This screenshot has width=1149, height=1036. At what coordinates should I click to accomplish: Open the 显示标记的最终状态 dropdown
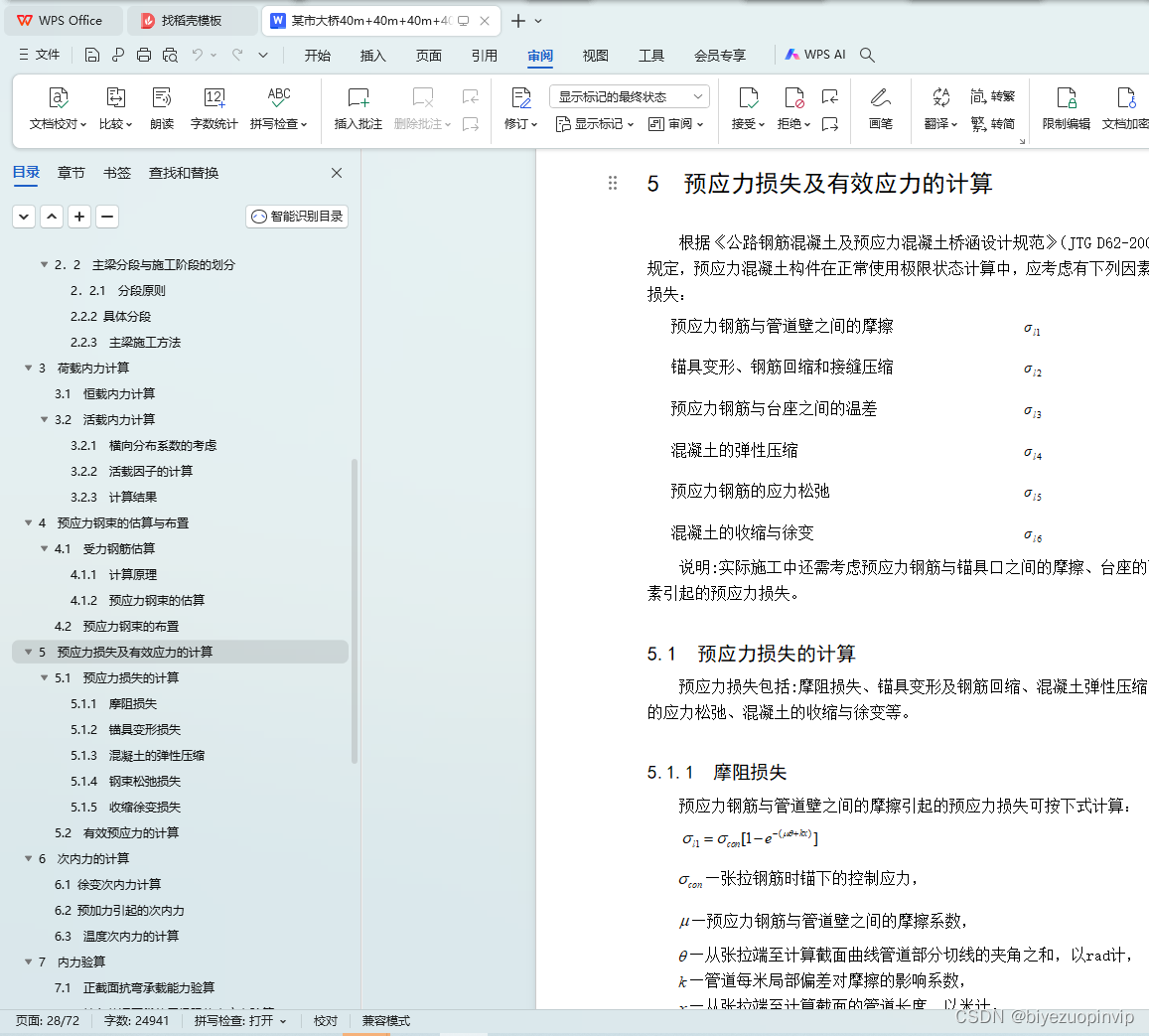[630, 96]
